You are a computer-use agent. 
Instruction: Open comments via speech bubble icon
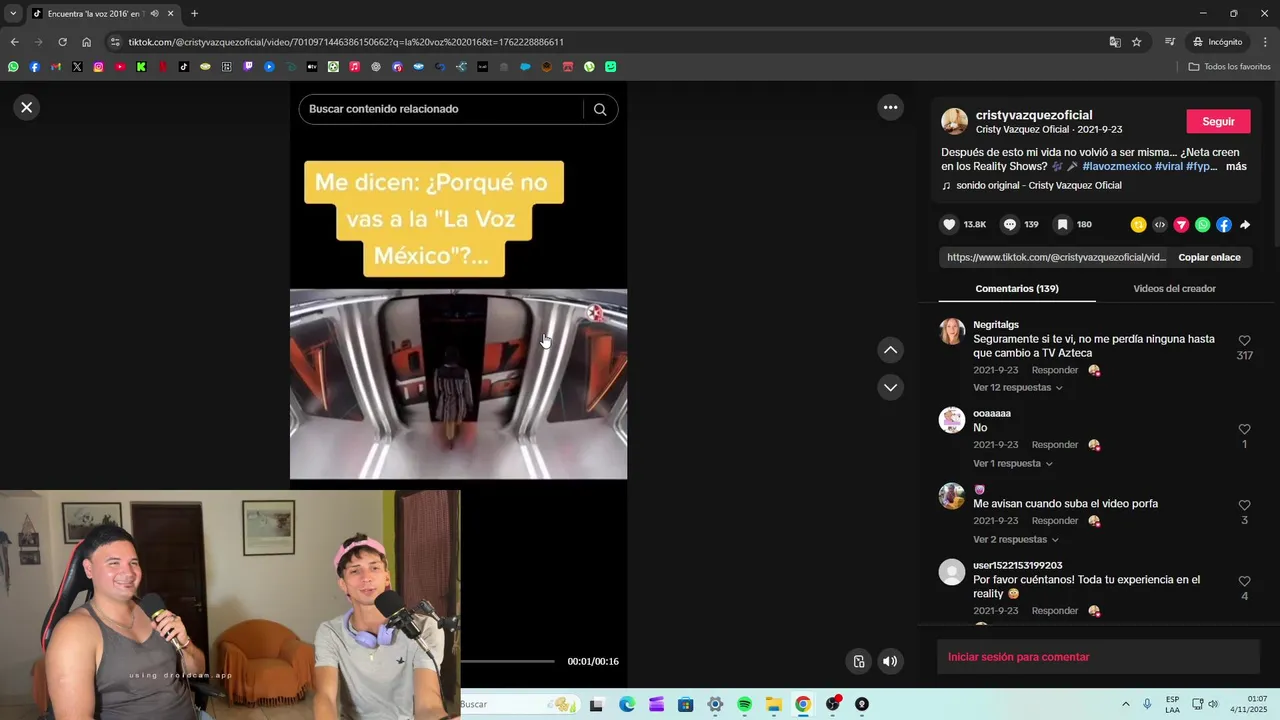(1010, 225)
